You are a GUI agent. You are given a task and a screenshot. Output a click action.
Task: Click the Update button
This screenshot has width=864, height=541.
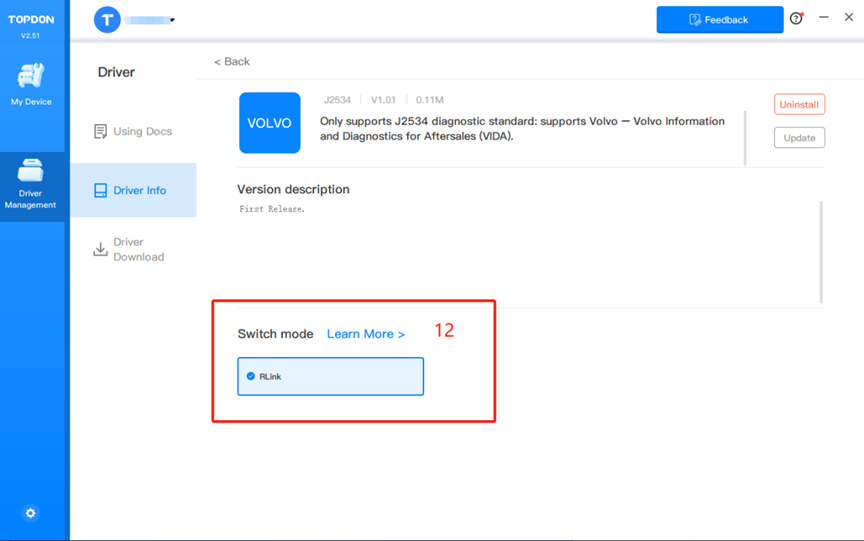click(x=799, y=138)
